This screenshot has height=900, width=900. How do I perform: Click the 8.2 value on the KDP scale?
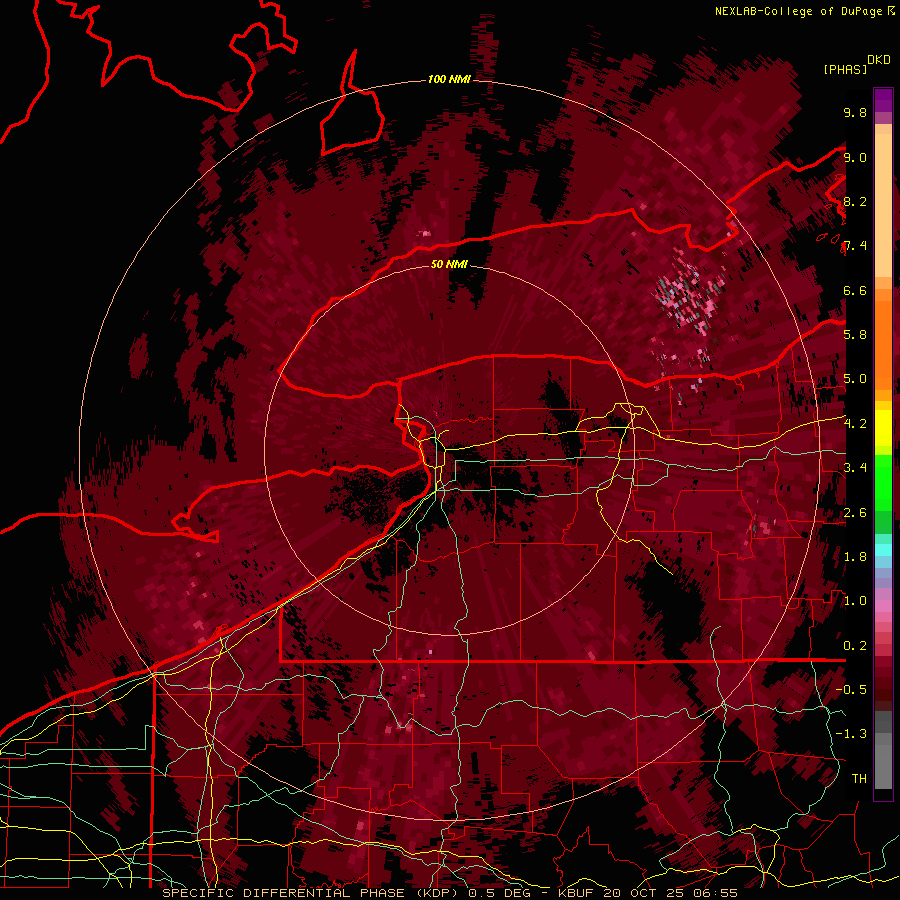coord(855,201)
